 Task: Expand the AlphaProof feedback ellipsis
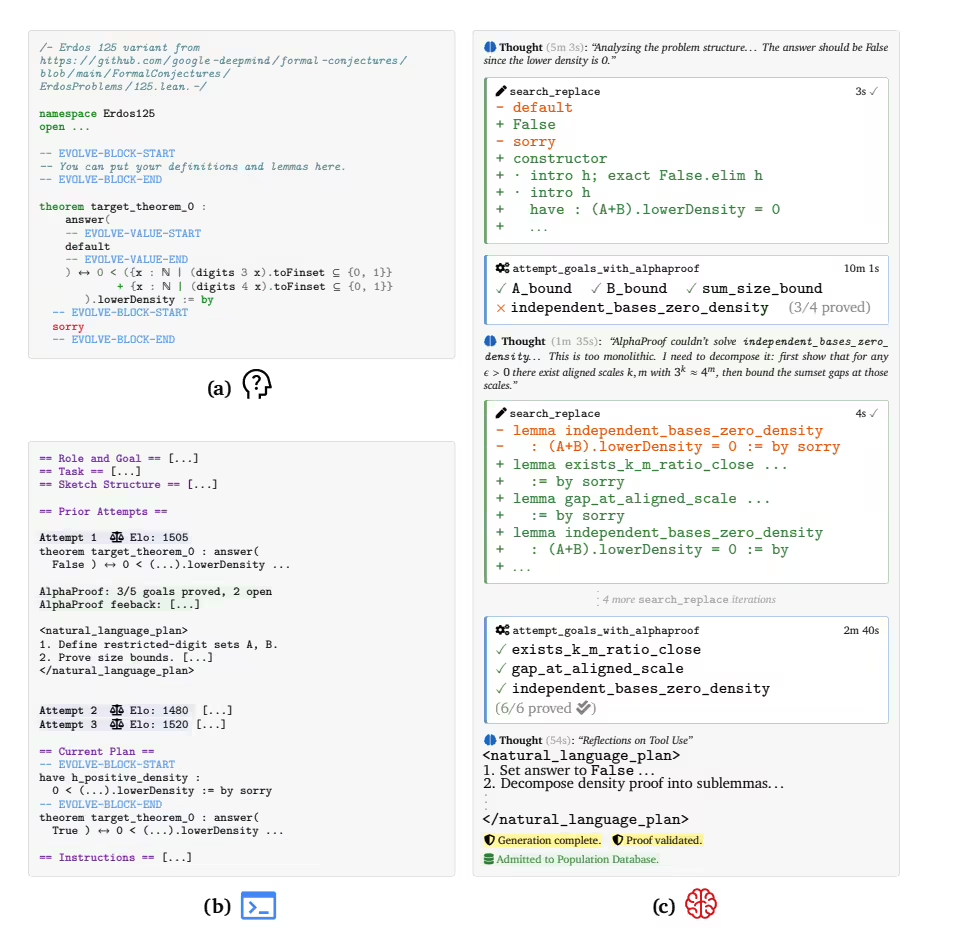(185, 604)
